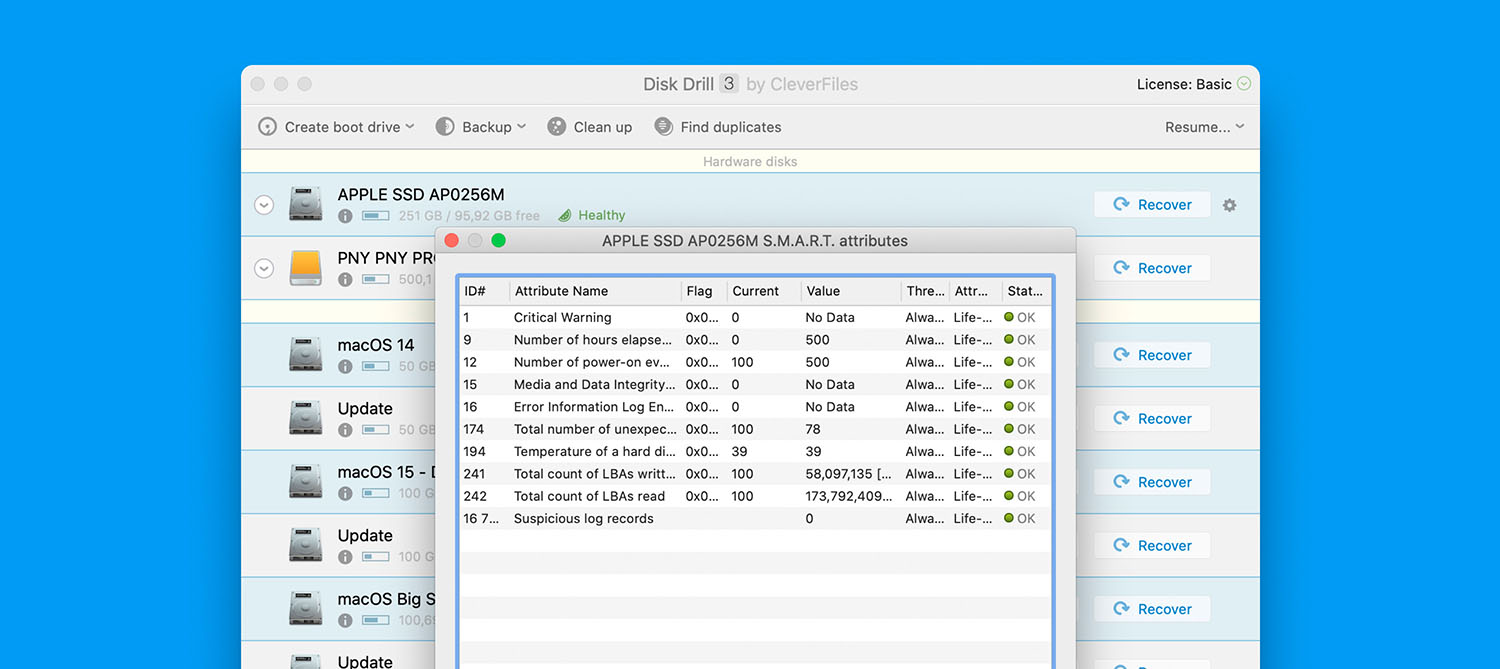Sort by Current column header
The image size is (1500, 669).
[x=764, y=291]
